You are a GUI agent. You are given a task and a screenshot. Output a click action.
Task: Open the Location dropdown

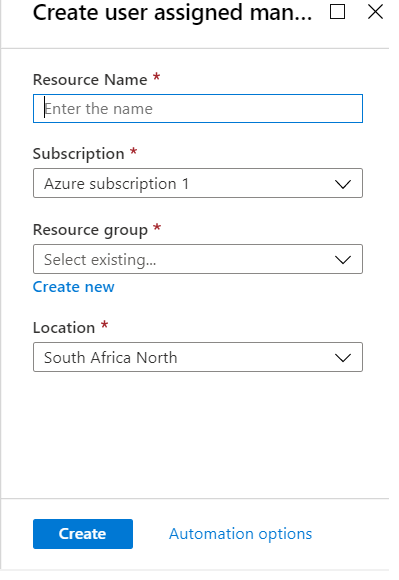point(198,357)
